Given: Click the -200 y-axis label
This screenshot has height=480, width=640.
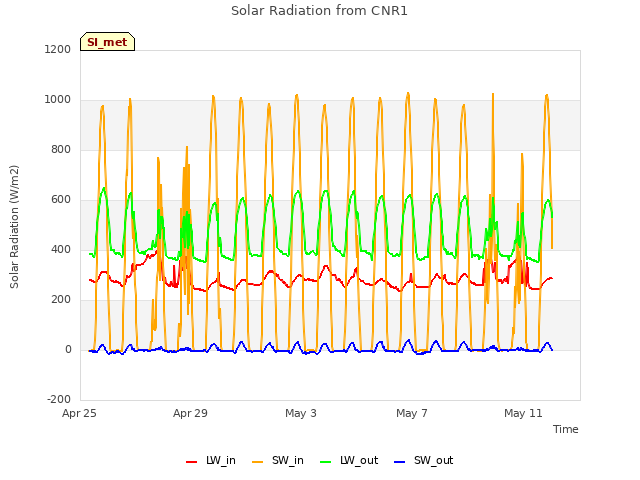Looking at the screenshot, I should 59,399.
